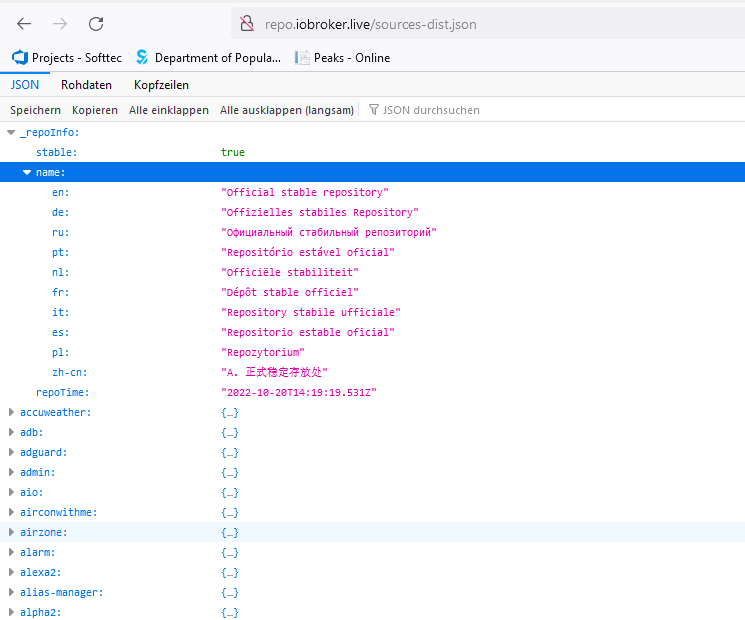745x620 pixels.
Task: Open the insecure connection lock icon
Action: (247, 24)
